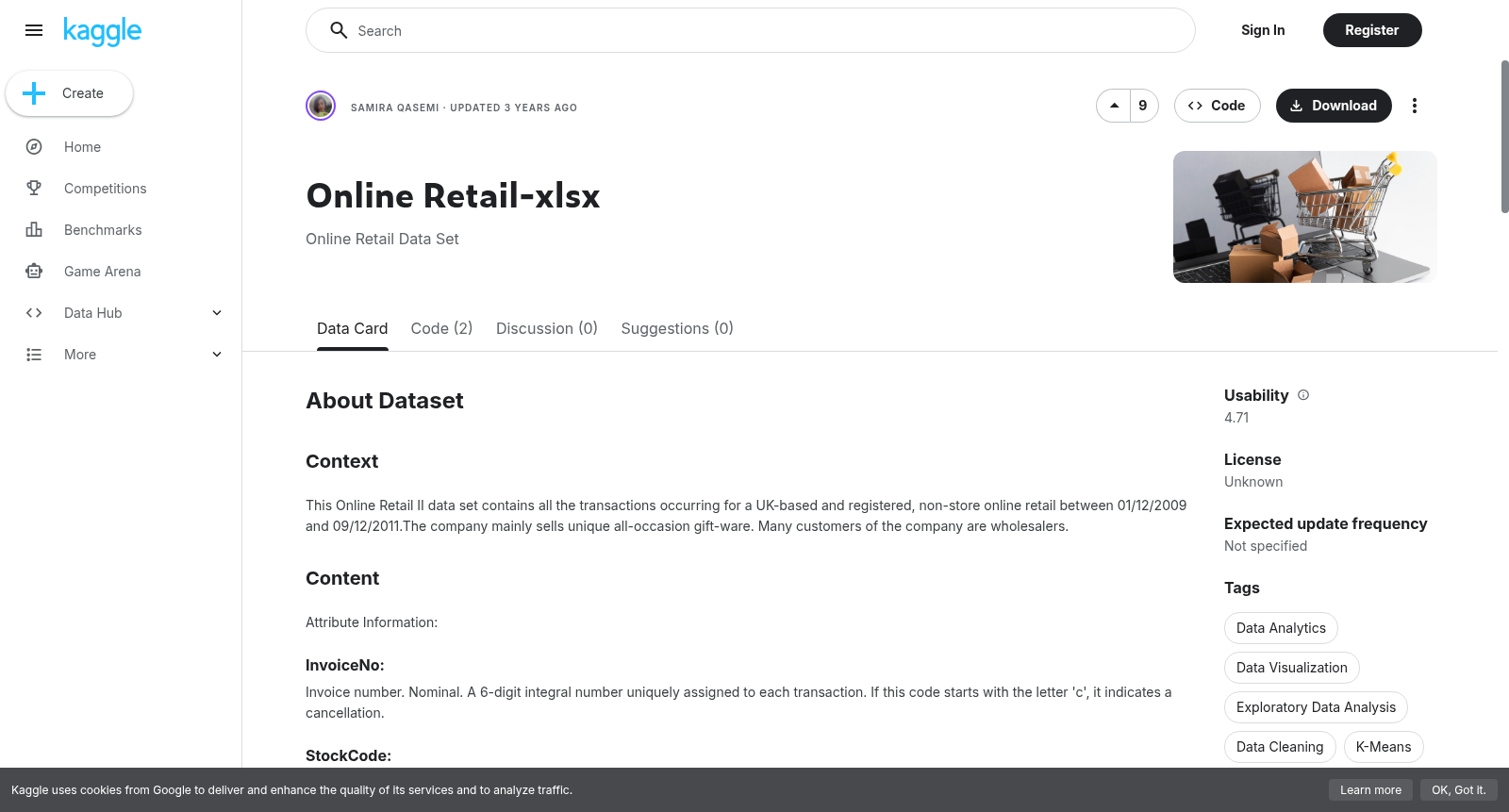Click the blue plus Create icon

[34, 93]
